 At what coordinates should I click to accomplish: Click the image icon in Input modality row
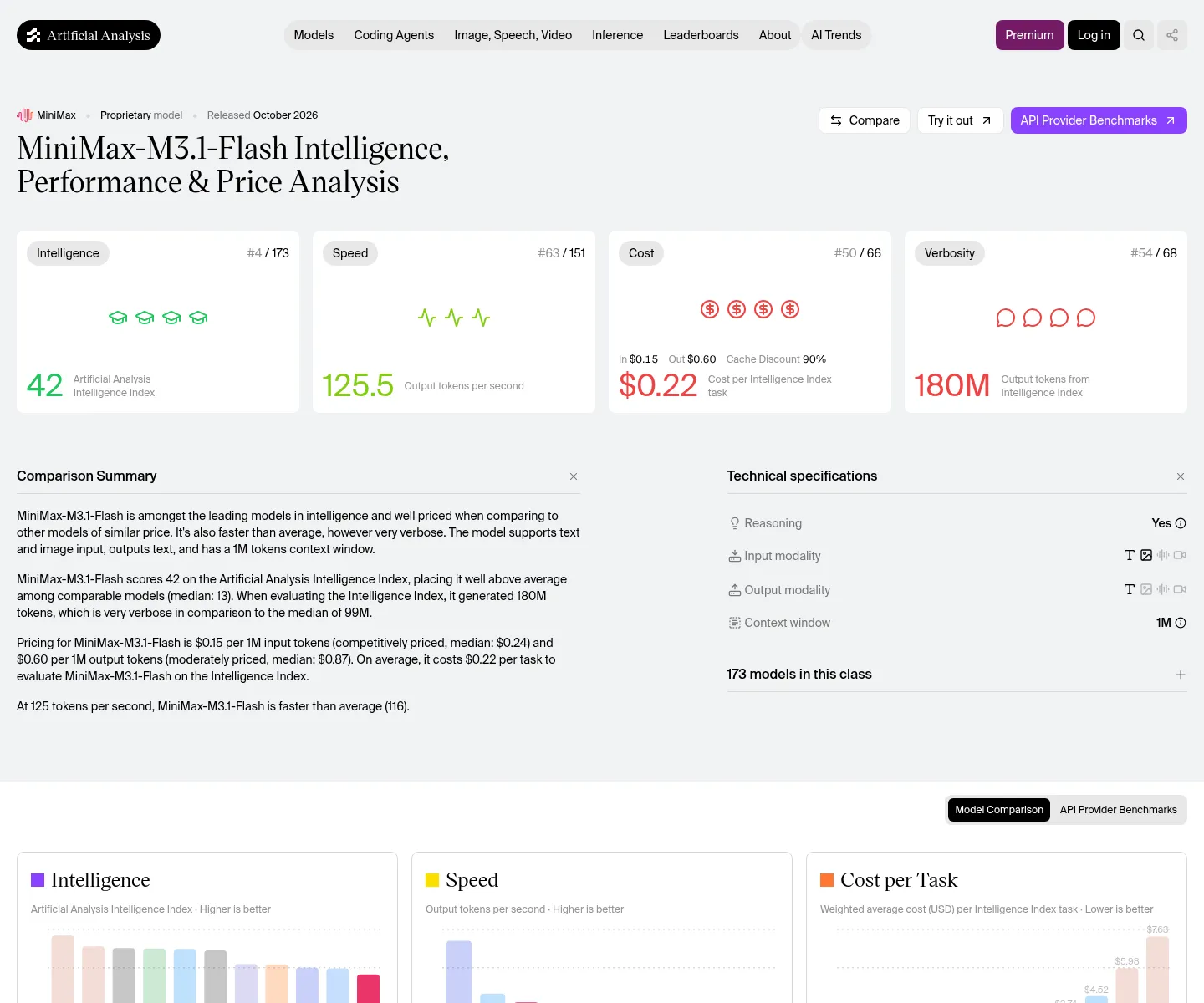tap(1146, 555)
